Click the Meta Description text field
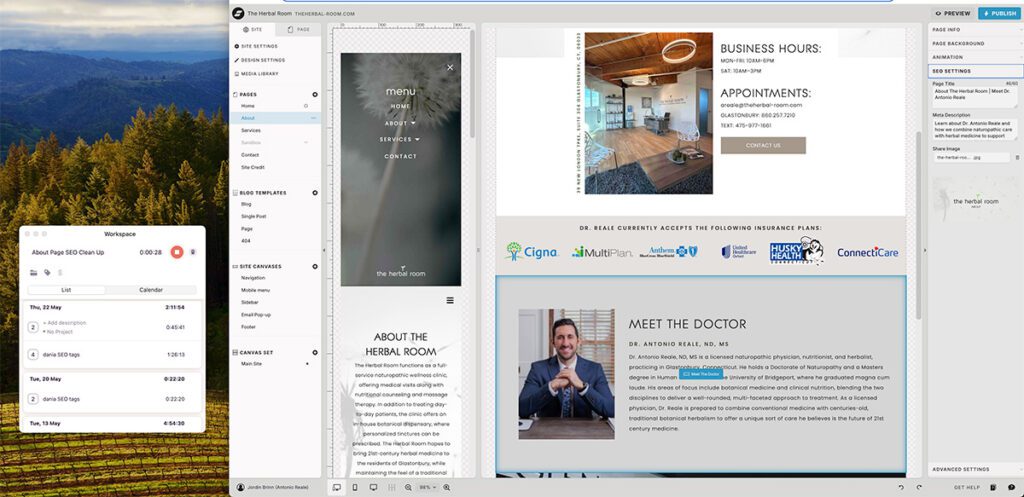Image resolution: width=1024 pixels, height=497 pixels. [974, 129]
